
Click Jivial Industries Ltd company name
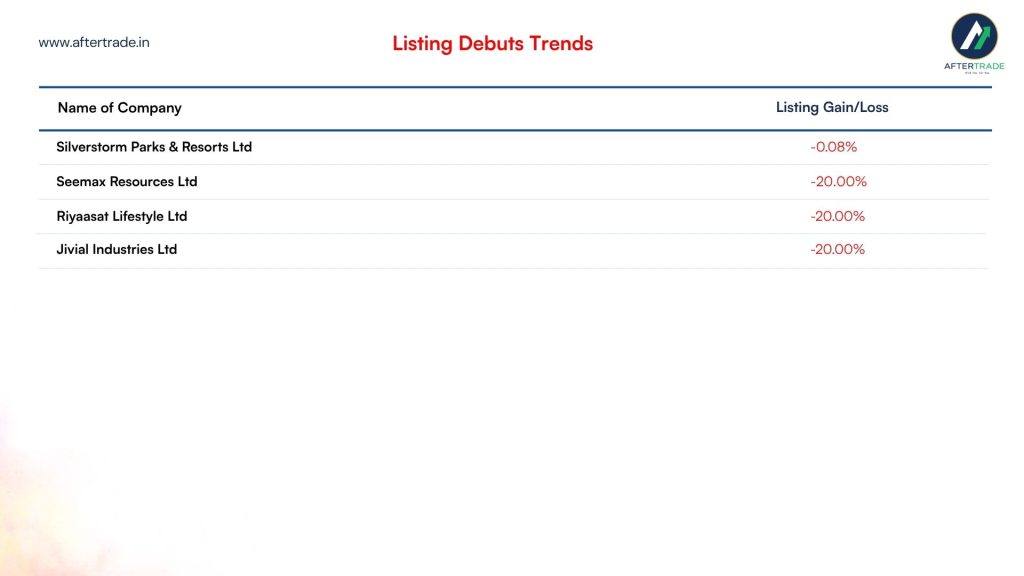point(116,249)
